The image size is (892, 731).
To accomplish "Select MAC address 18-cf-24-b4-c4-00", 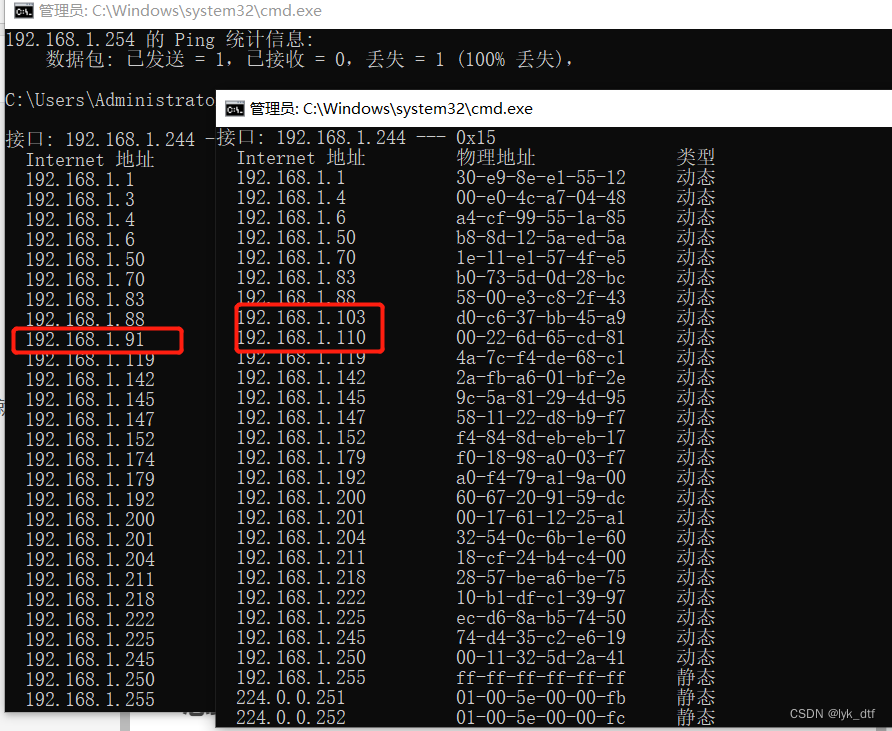I will [540, 557].
